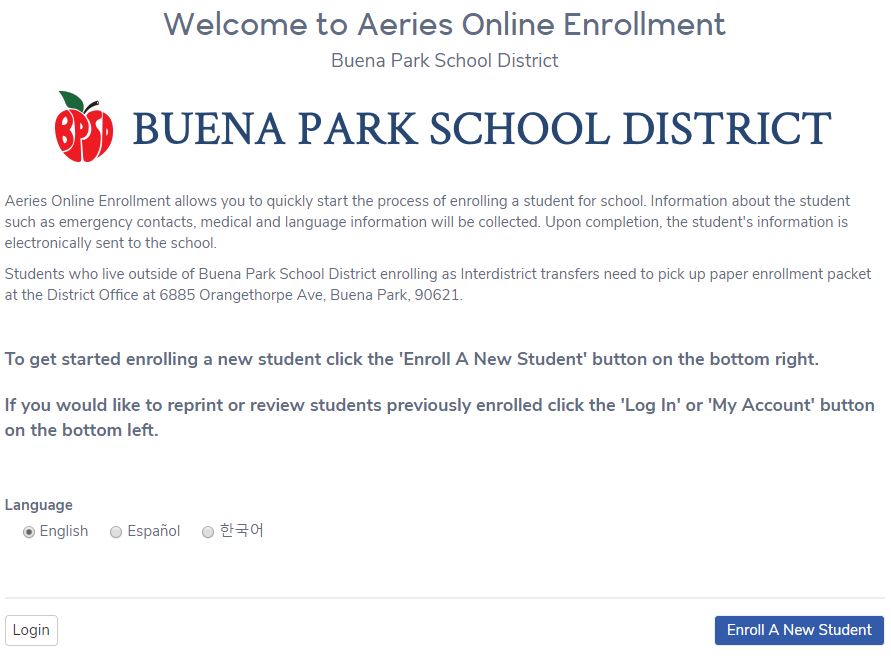Click the 'To get started enrolling' instruction line
The image size is (891, 662).
pyautogui.click(x=411, y=359)
